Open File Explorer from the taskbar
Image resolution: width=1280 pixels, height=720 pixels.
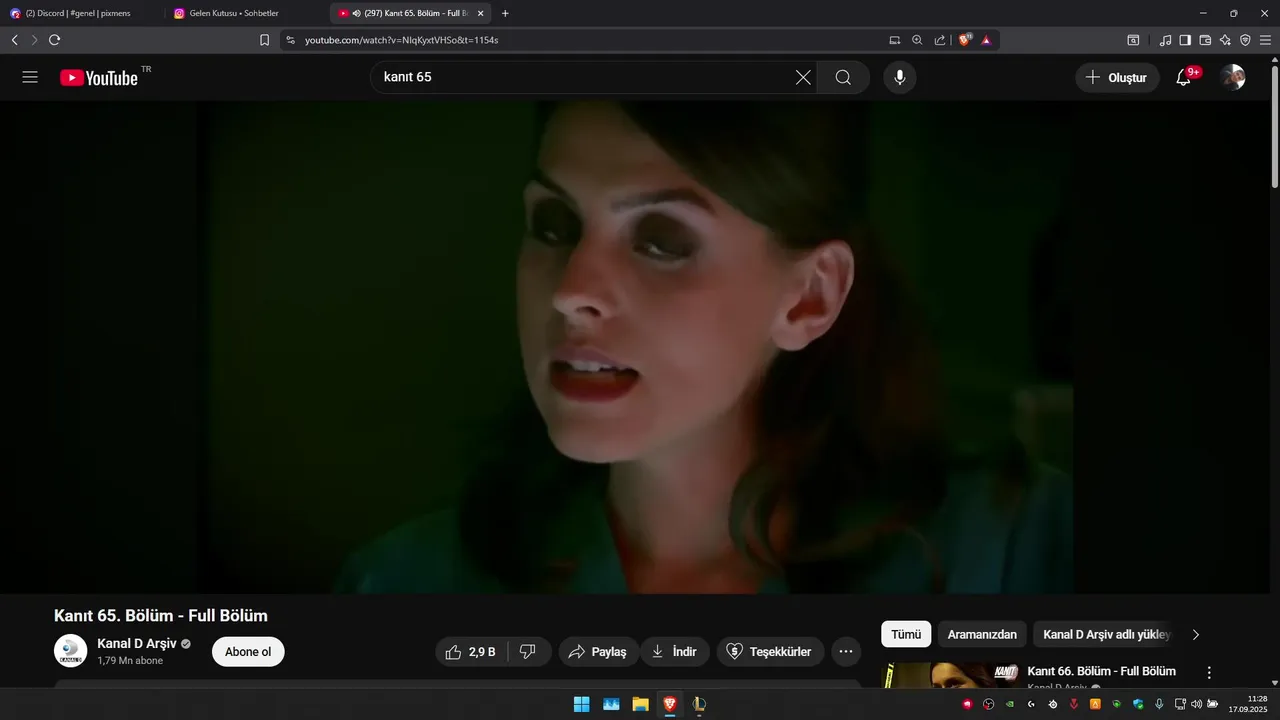[x=640, y=704]
